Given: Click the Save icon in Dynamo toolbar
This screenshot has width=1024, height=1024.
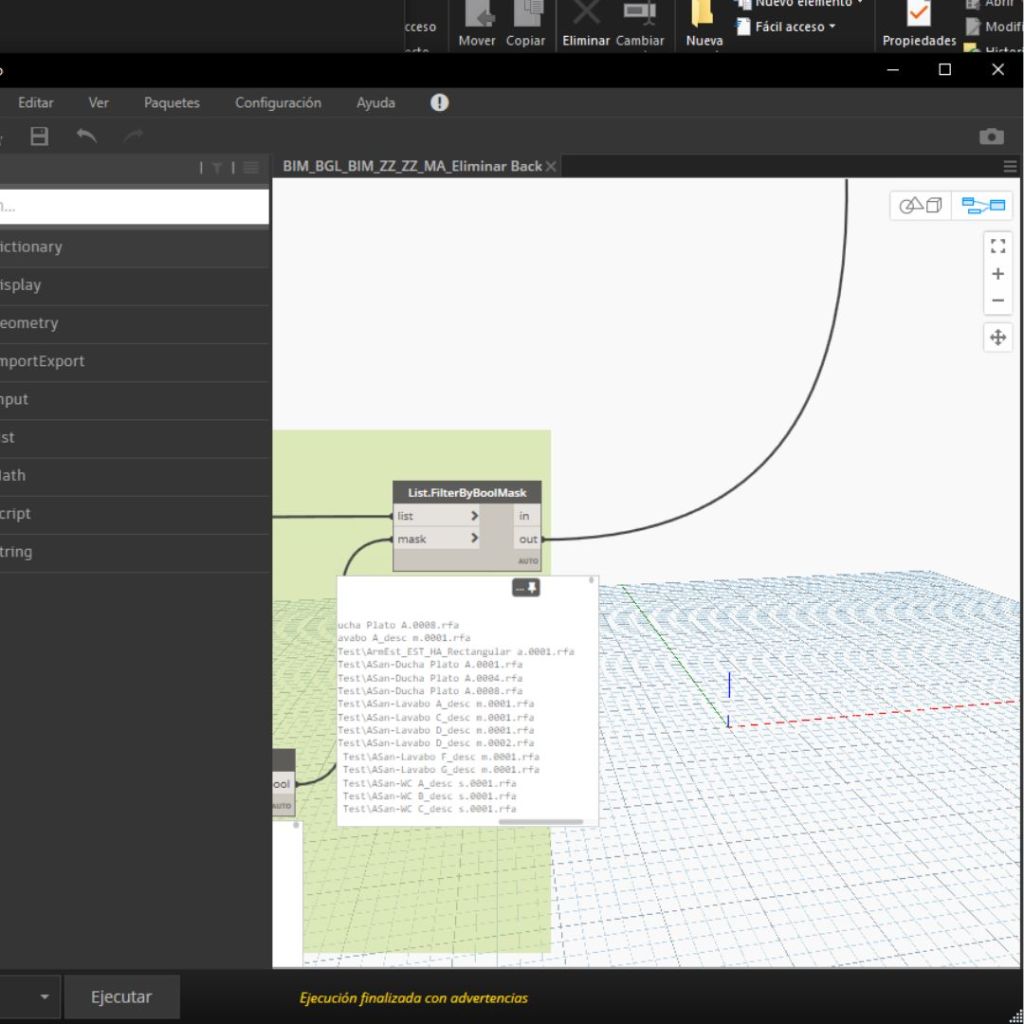Looking at the screenshot, I should click(x=39, y=137).
